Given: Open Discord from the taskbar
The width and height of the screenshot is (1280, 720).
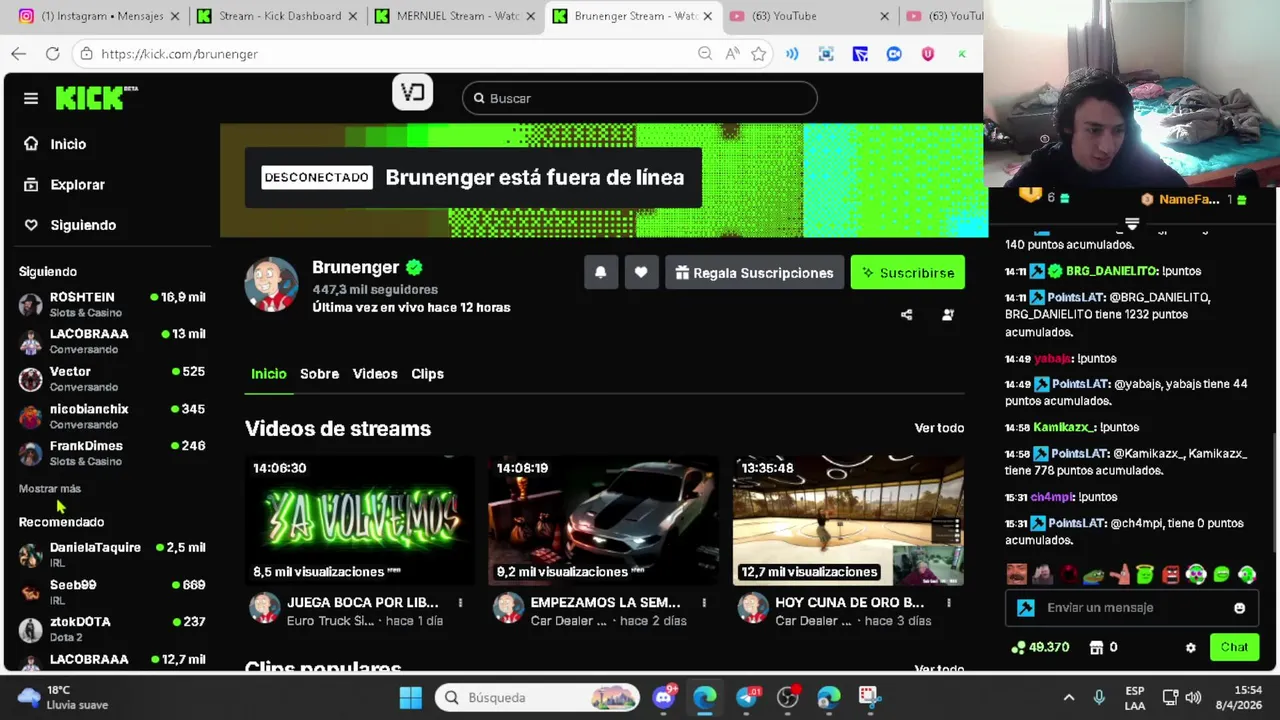Looking at the screenshot, I should click(664, 697).
